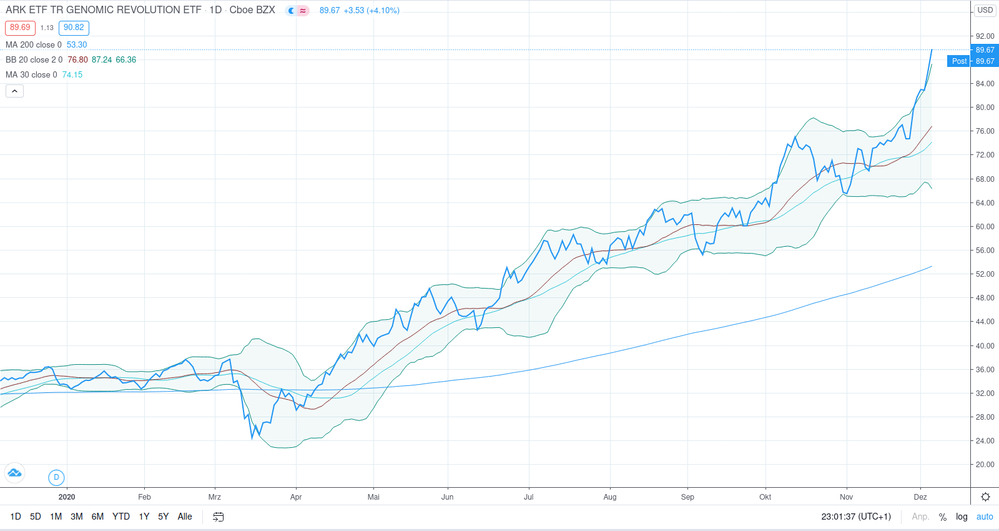
Task: Click the pink approximation status icon
Action: coord(303,11)
